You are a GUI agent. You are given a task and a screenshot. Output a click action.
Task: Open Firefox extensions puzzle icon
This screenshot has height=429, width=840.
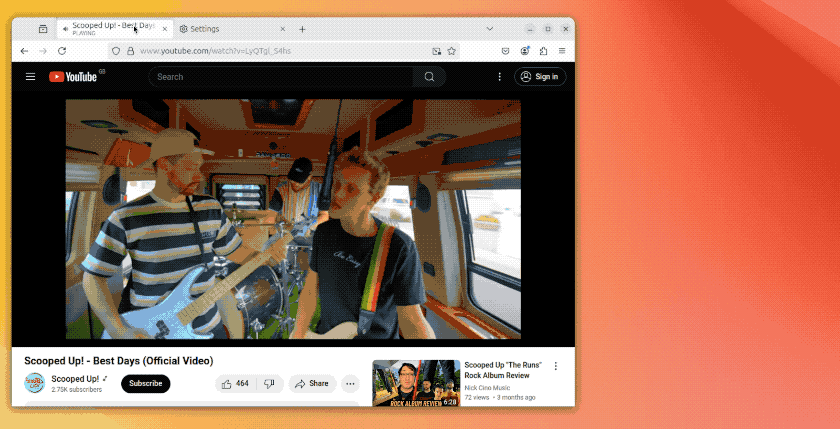[x=543, y=51]
